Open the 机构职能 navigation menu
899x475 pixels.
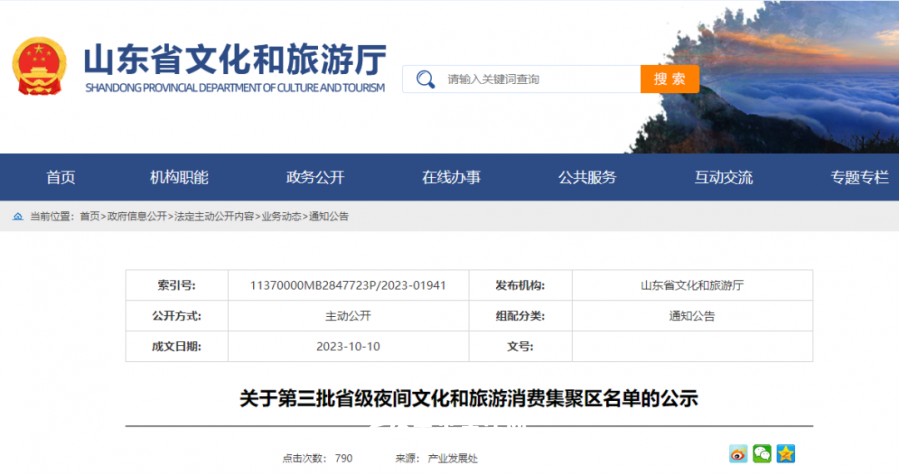[x=179, y=178]
